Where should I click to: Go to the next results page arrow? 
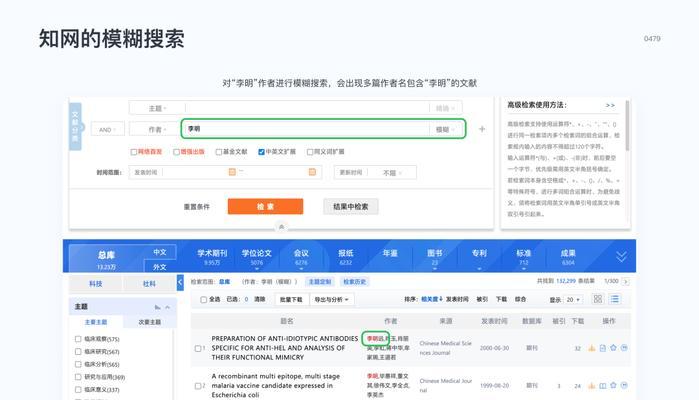625,281
